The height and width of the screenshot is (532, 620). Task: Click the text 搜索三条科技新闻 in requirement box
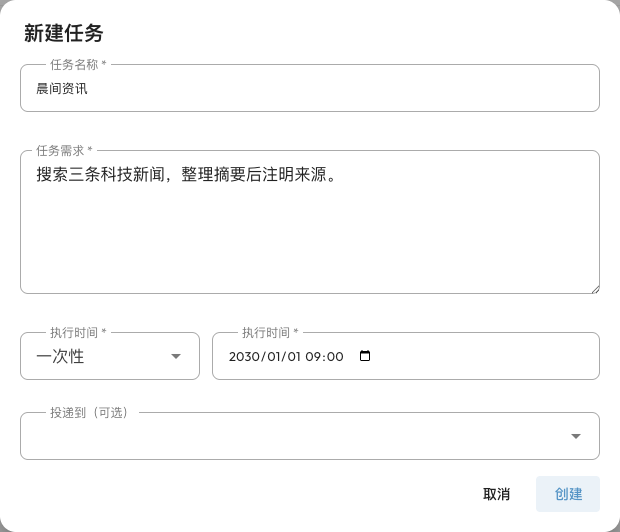pos(100,174)
